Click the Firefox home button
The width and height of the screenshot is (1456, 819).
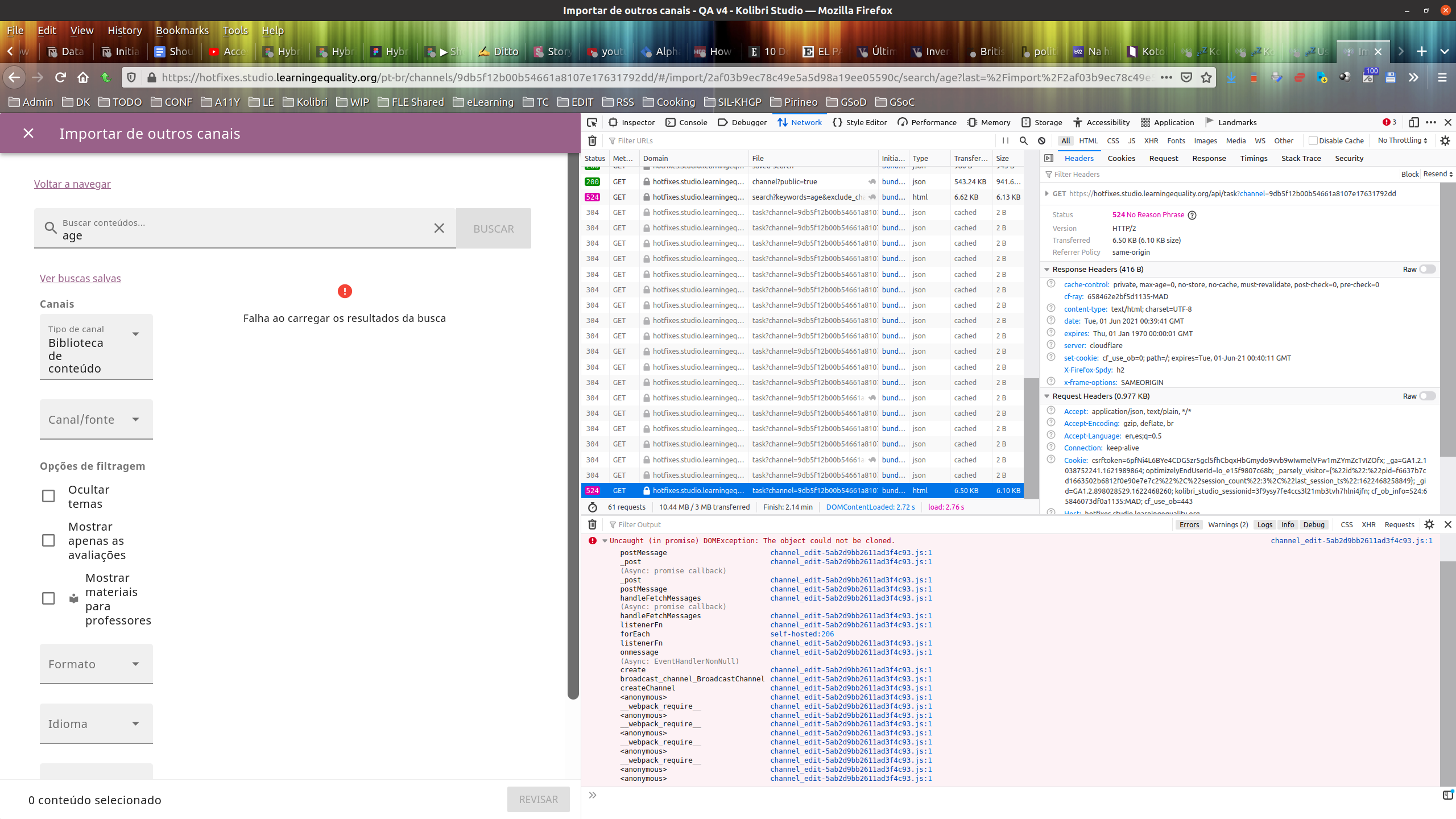pyautogui.click(x=83, y=77)
